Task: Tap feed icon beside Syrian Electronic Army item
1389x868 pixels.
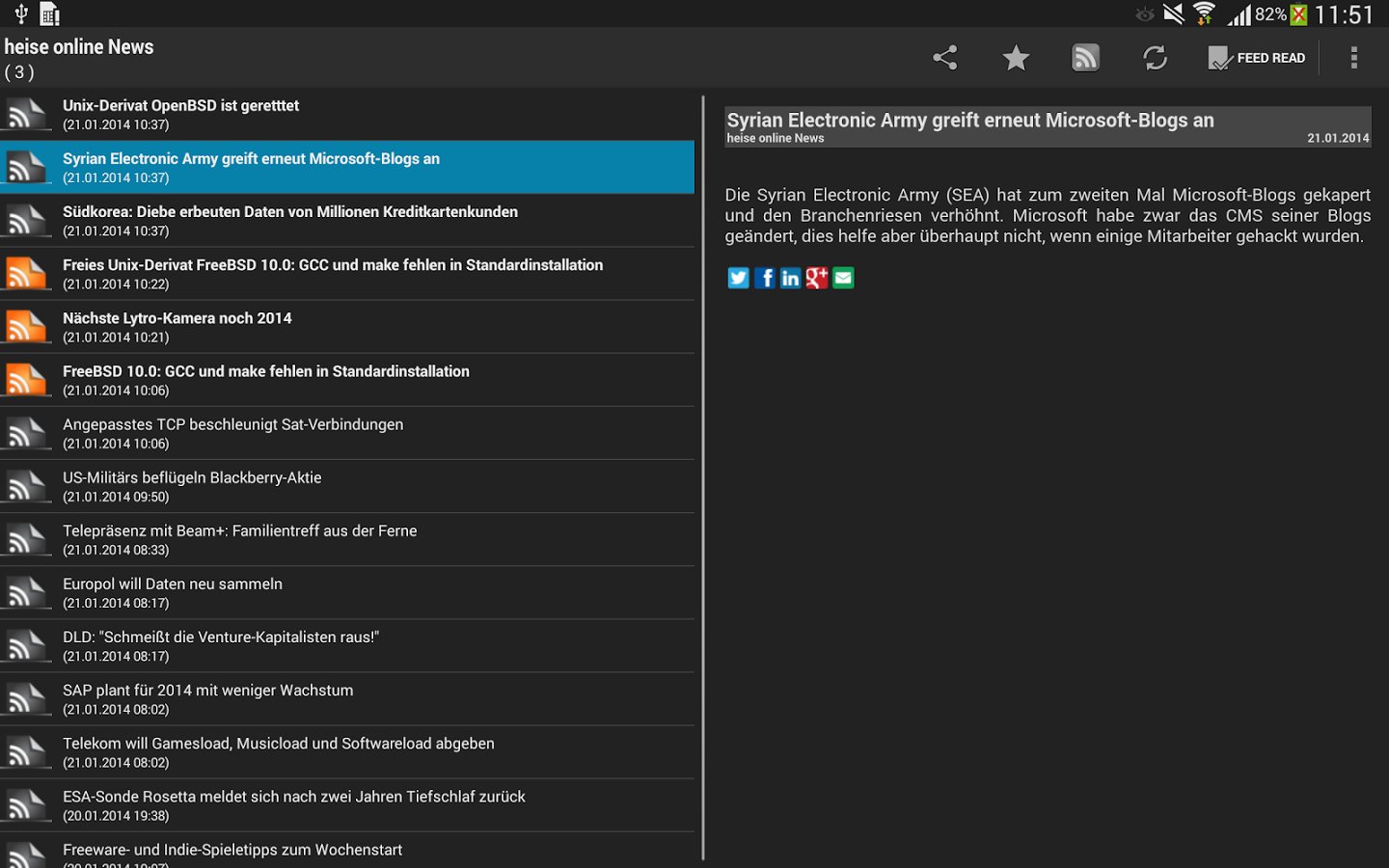Action: [26, 168]
